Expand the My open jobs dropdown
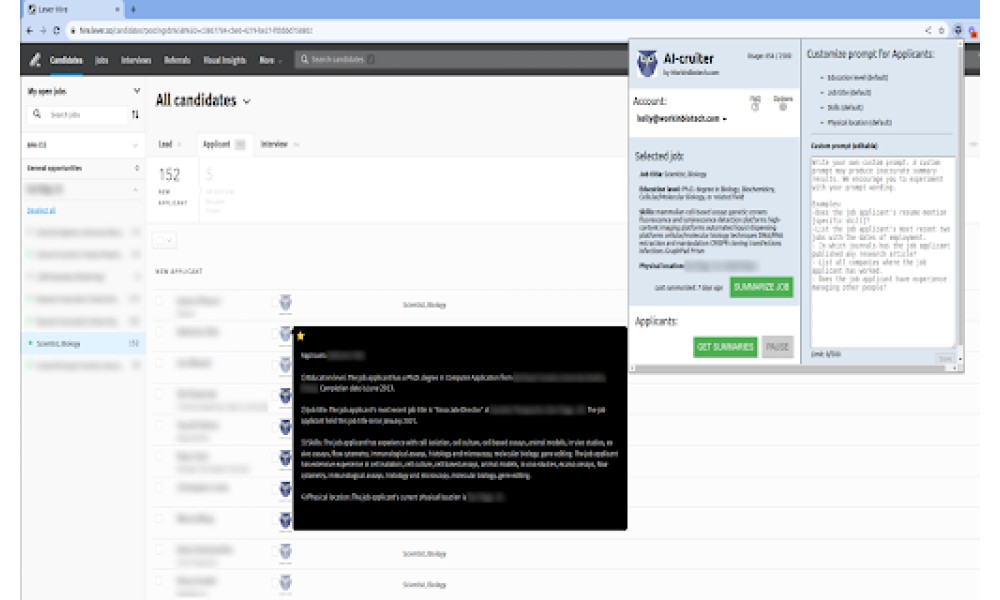 136,91
